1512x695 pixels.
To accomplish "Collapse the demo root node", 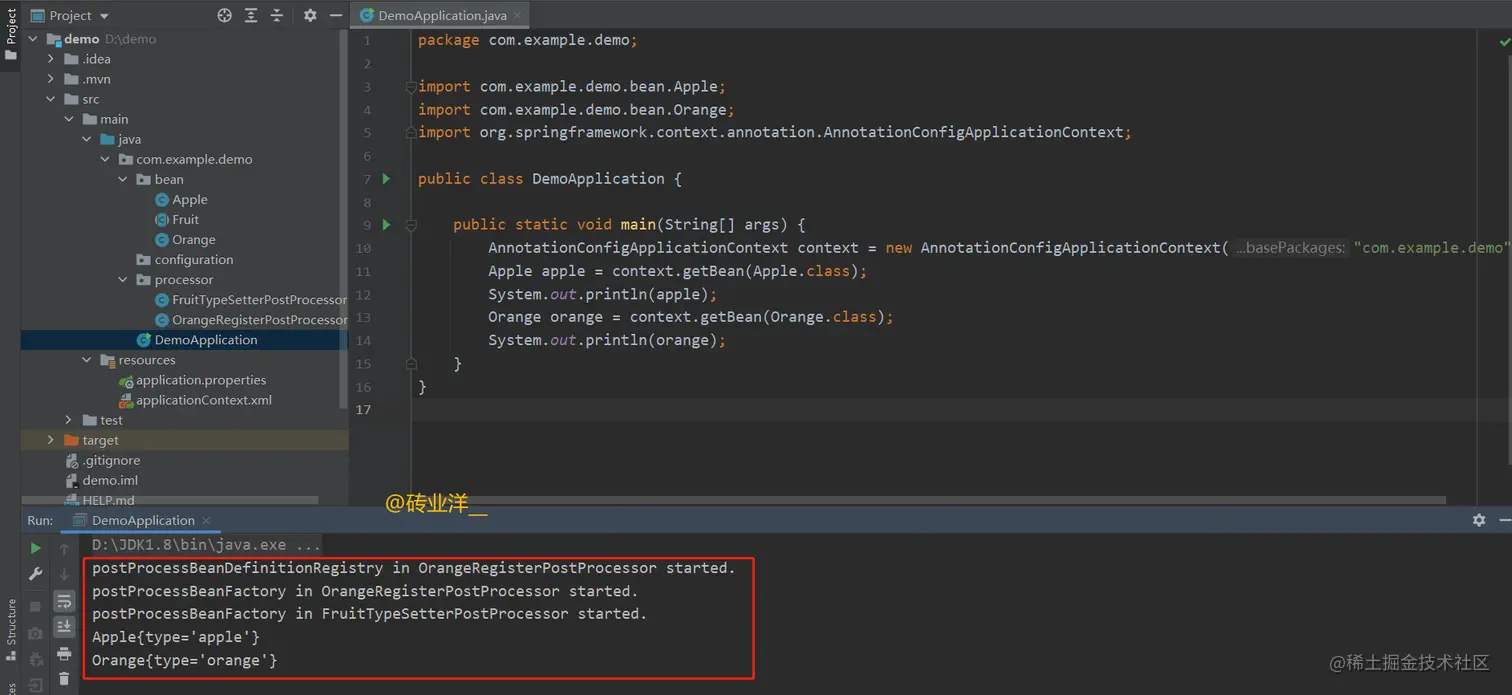I will point(33,39).
